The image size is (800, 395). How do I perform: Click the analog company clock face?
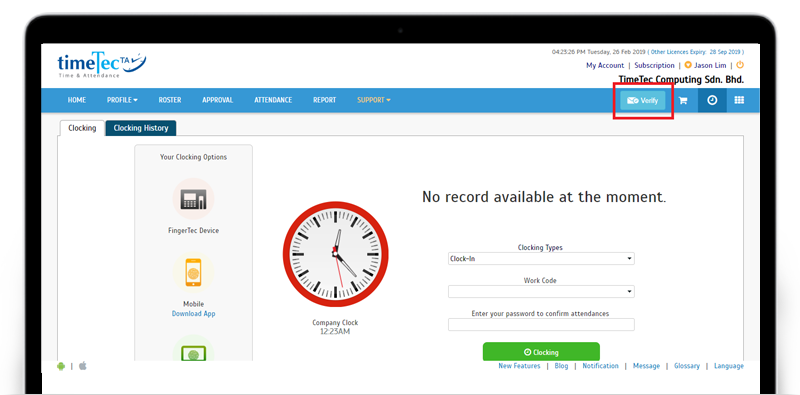tap(336, 254)
